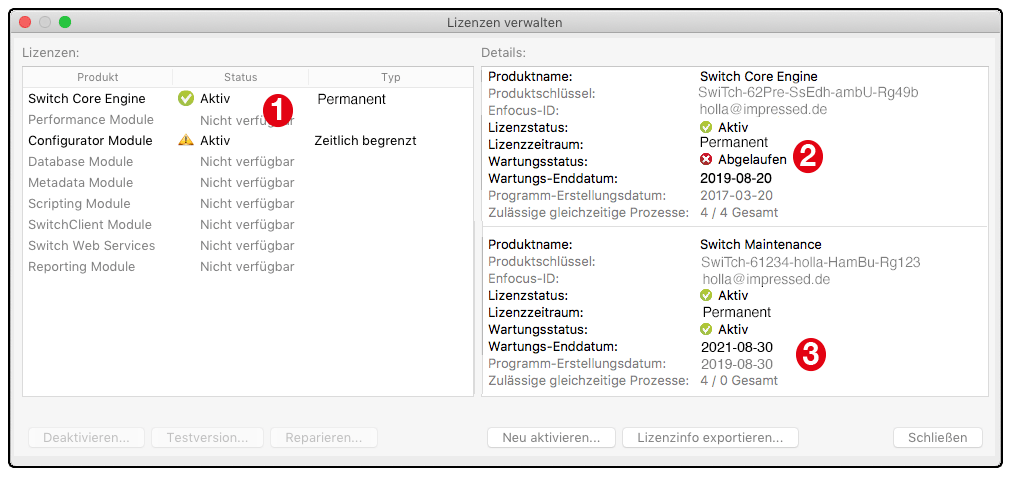The width and height of the screenshot is (1011, 500).
Task: Click green Wartungsstatus icon for Switch Maintenance
Action: click(706, 329)
